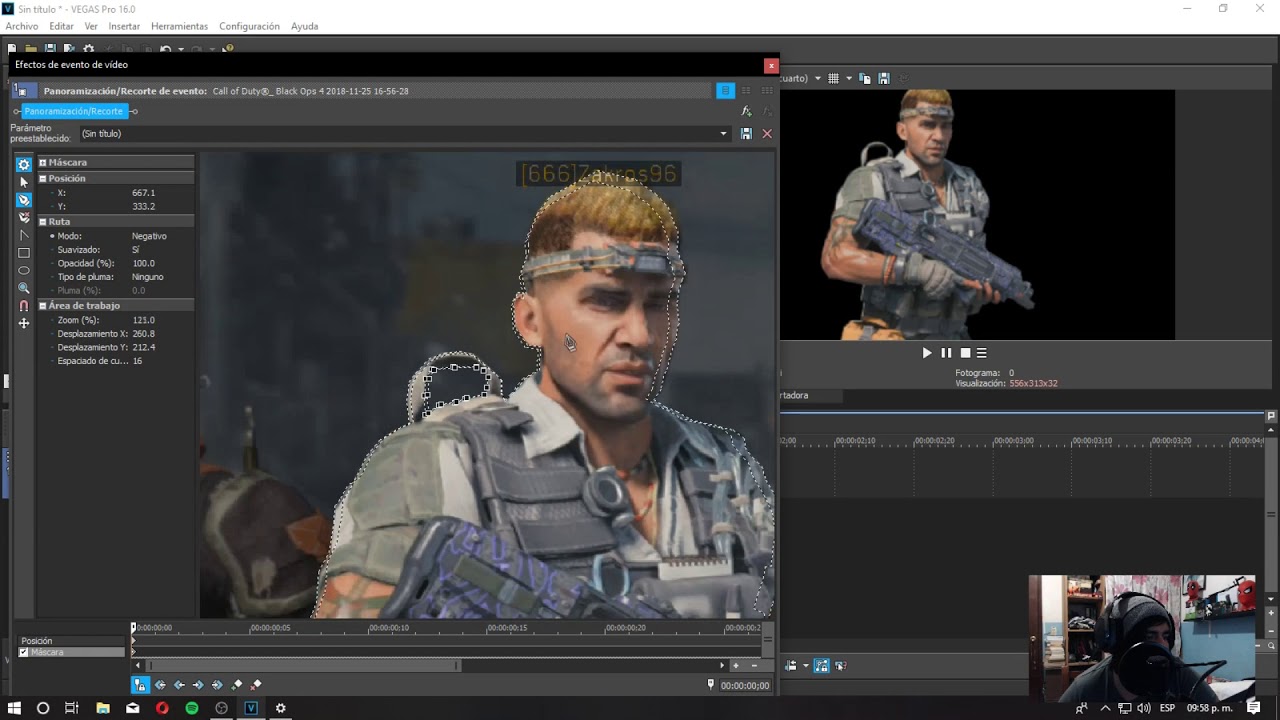Jump to first keyframe button
This screenshot has width=1280, height=720.
pos(160,685)
